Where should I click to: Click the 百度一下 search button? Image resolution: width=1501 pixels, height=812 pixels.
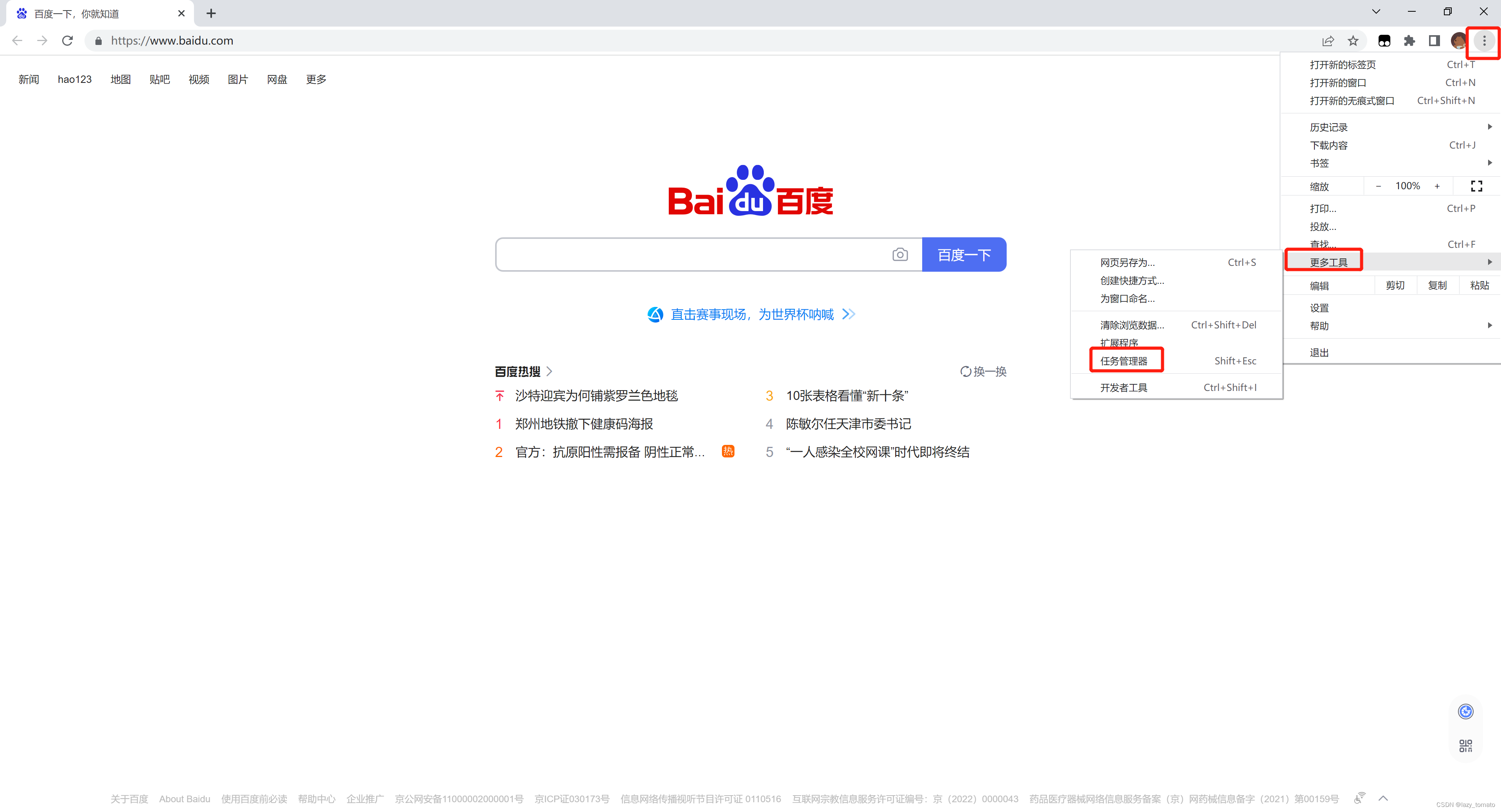(x=964, y=255)
